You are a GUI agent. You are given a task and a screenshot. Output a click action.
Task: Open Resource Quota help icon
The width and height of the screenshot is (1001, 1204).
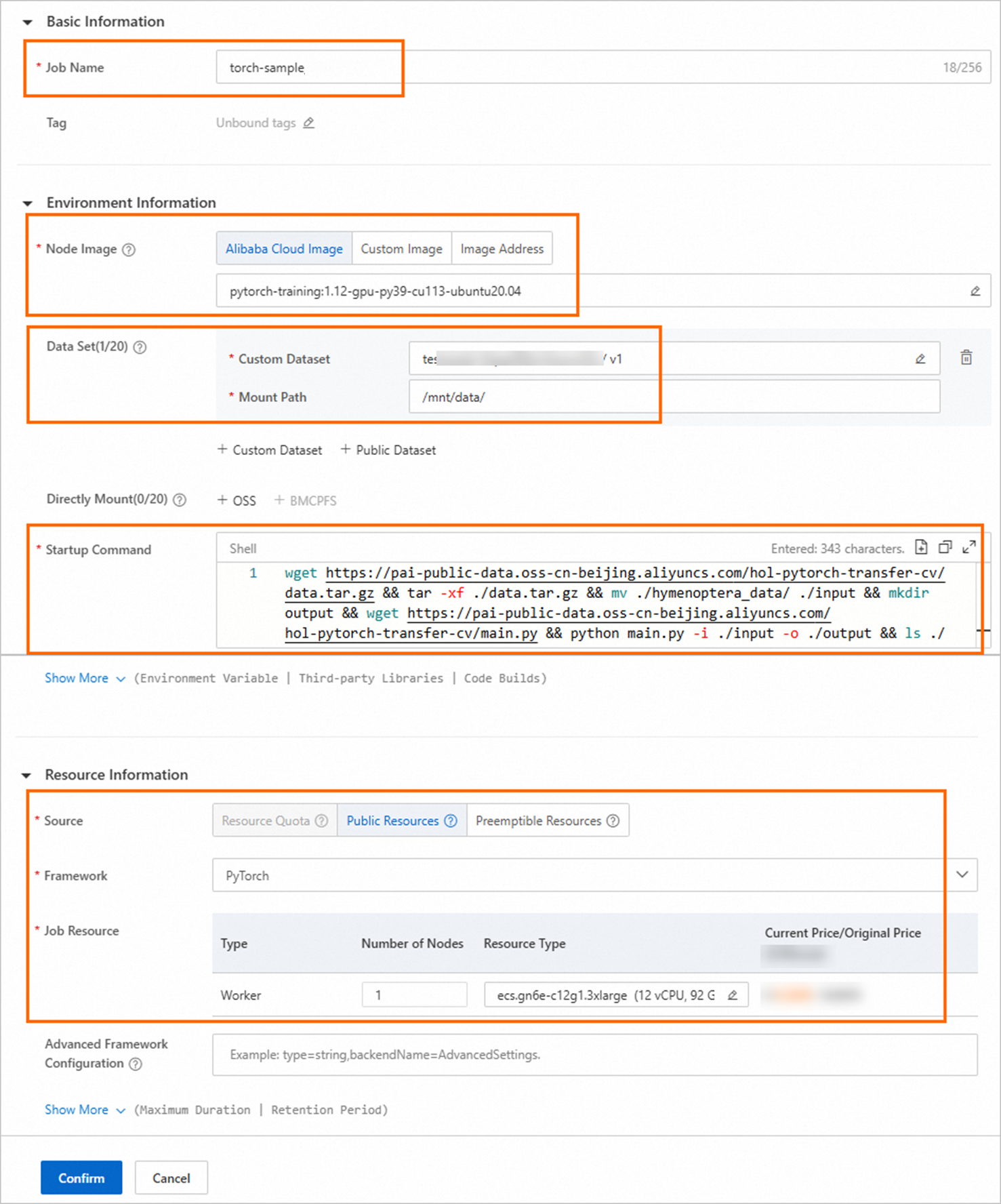322,821
